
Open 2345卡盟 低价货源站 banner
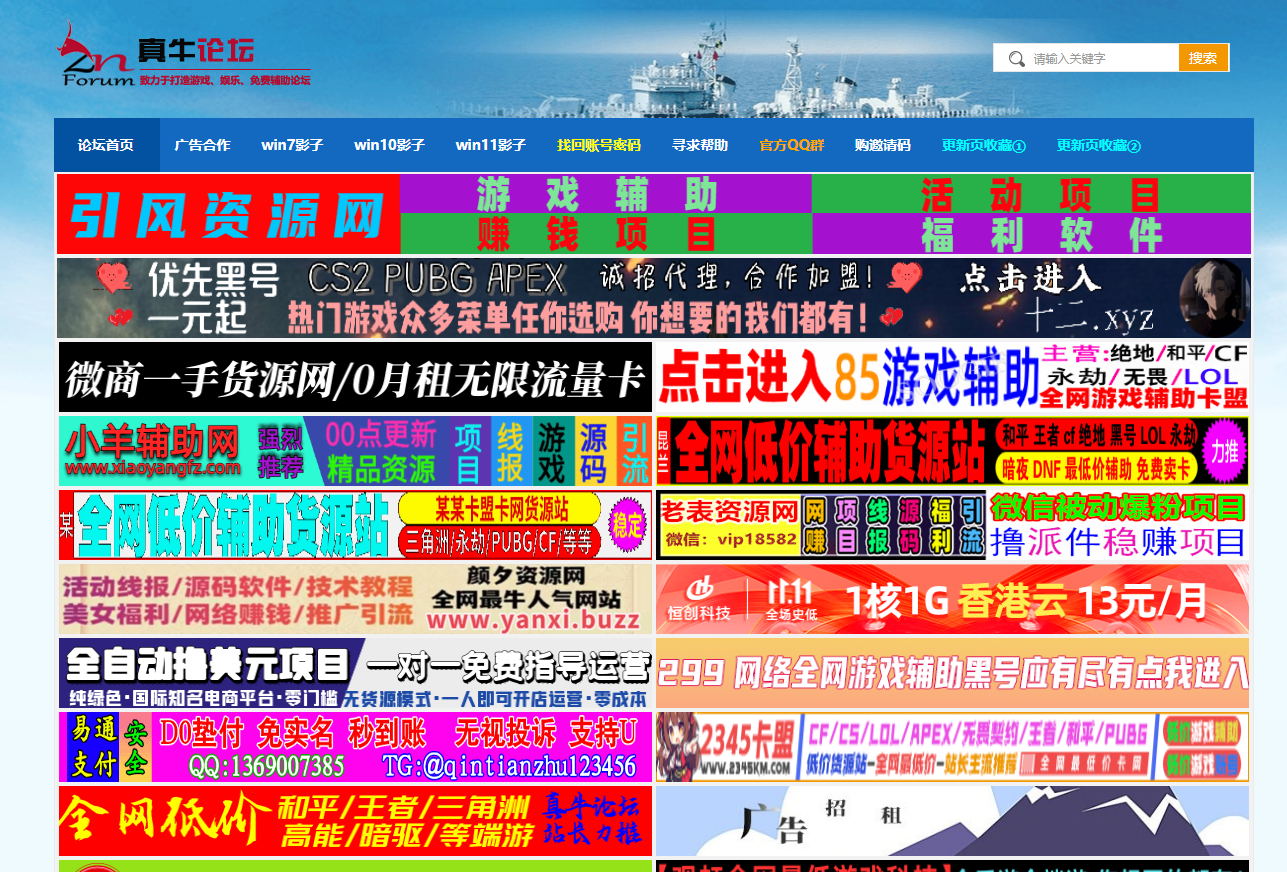[952, 747]
